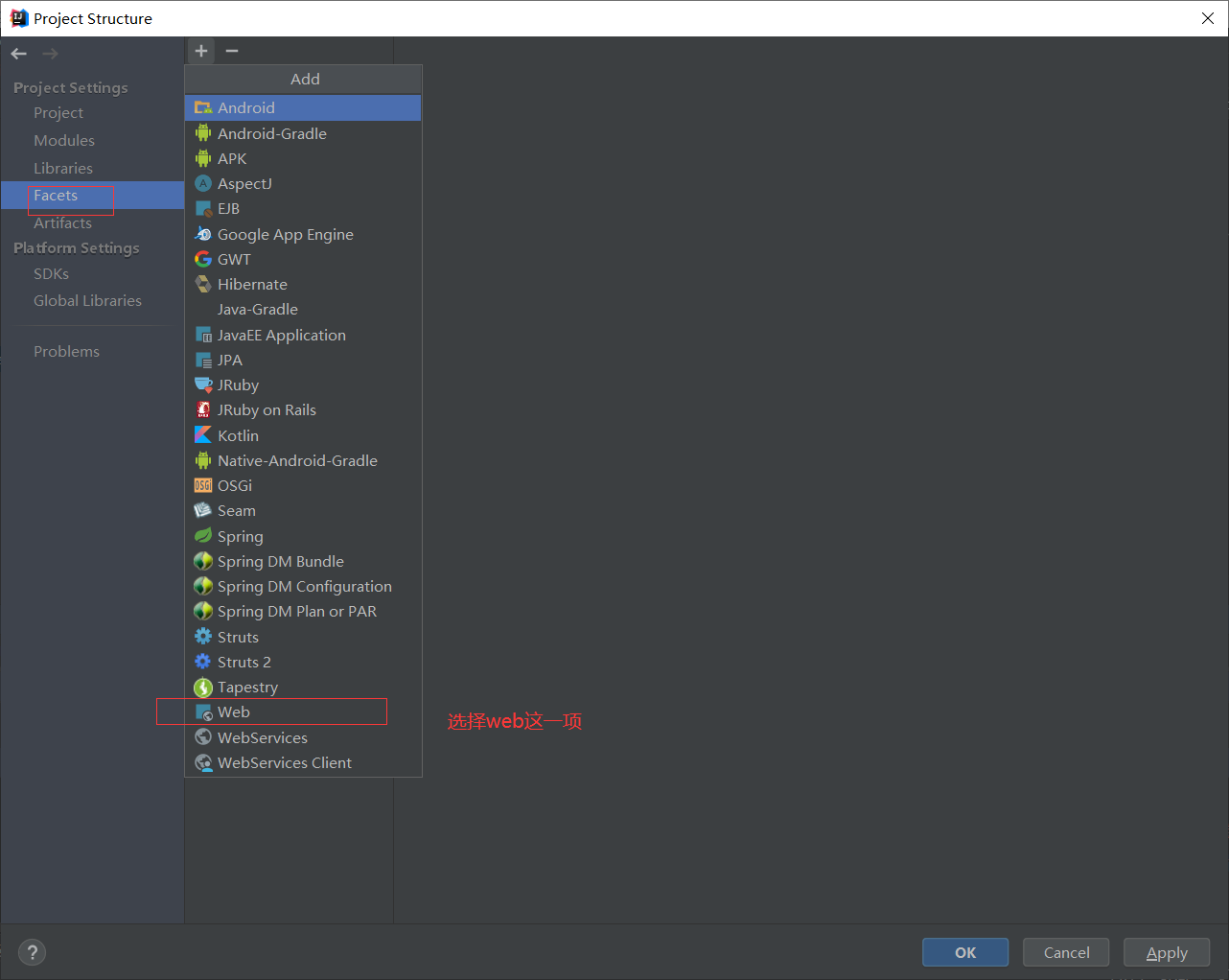The height and width of the screenshot is (980, 1229).
Task: Click the Android-Gradle robot icon
Action: coord(203,133)
